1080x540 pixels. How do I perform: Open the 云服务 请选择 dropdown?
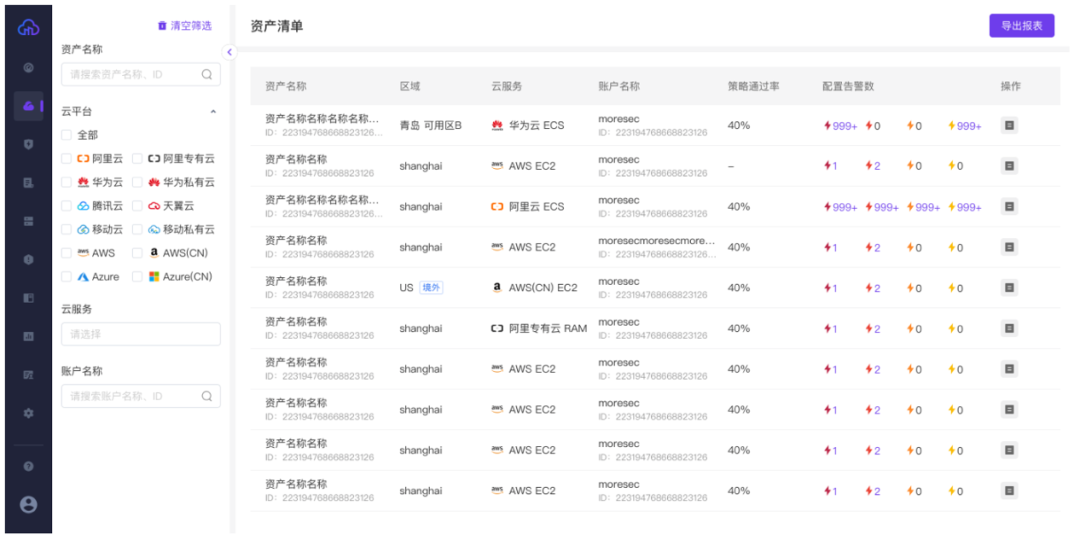(141, 334)
